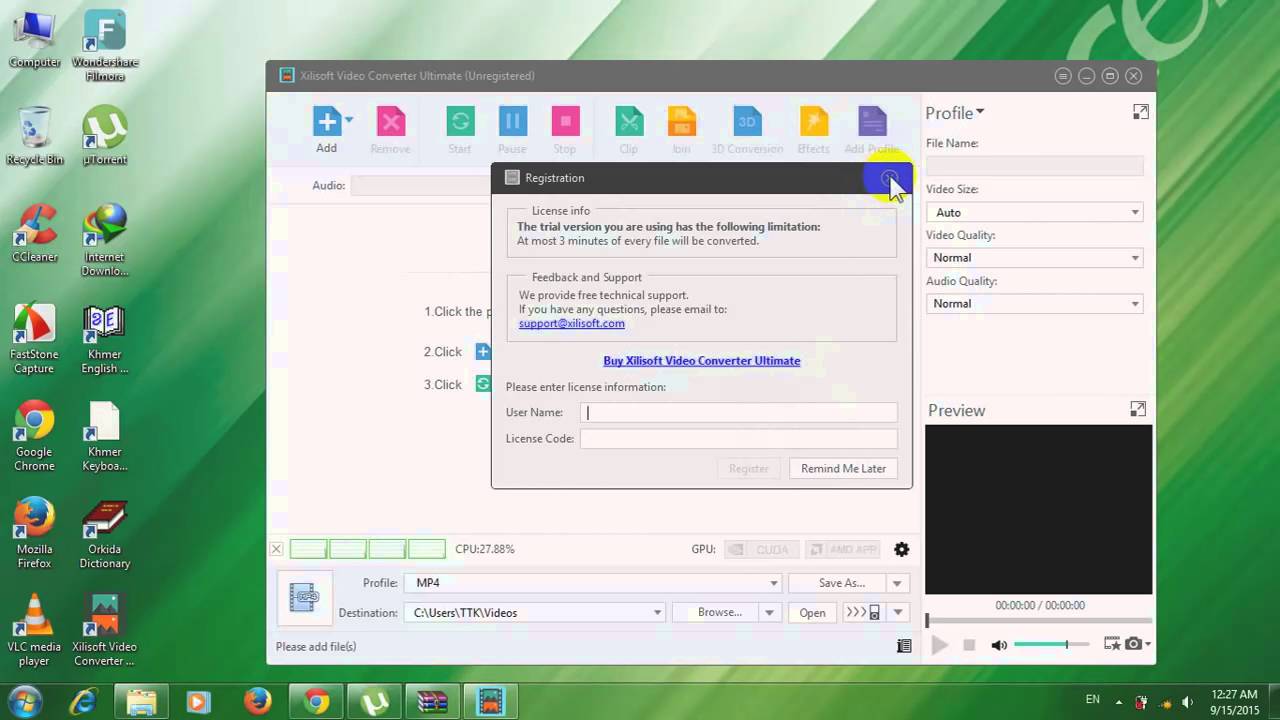Click the Remove toolbar icon
Viewport: 1280px width, 720px height.
click(x=390, y=122)
